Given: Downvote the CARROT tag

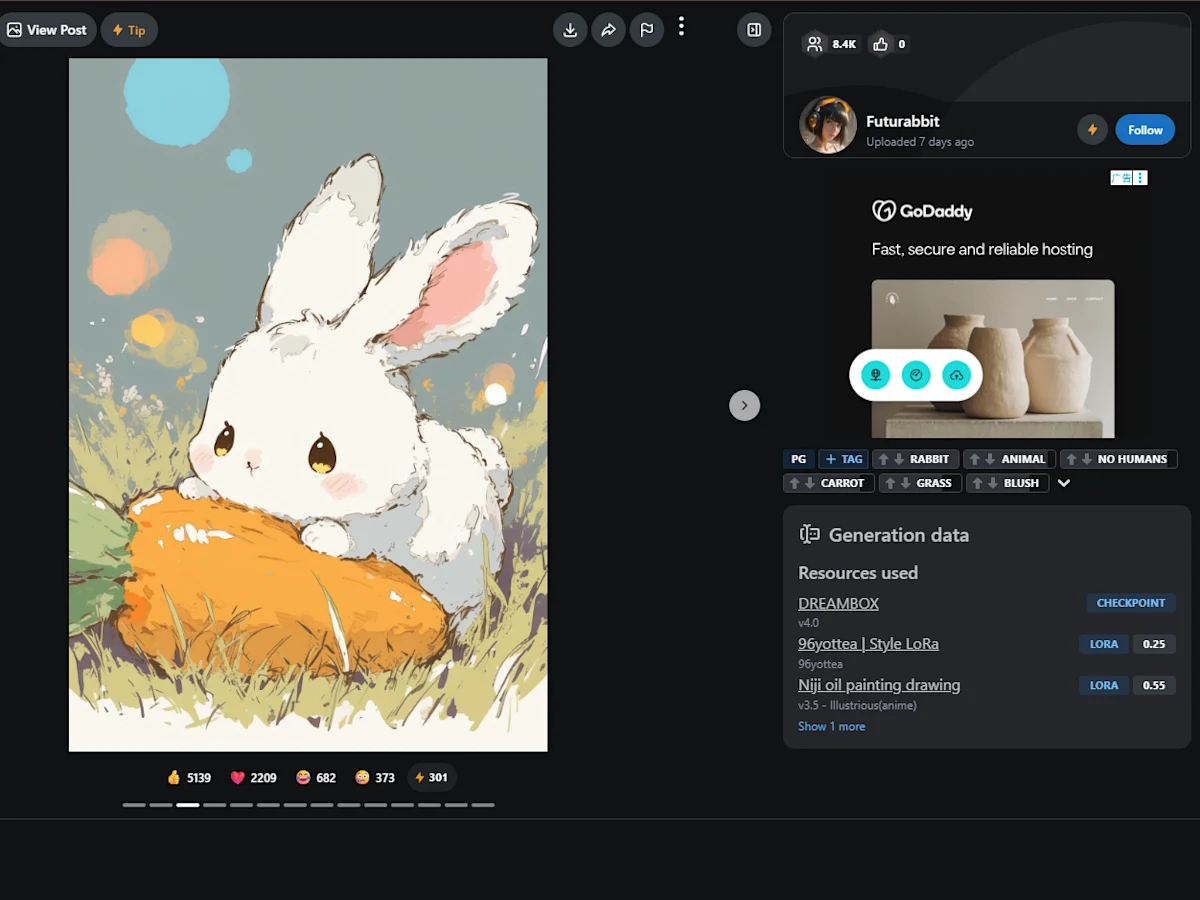Looking at the screenshot, I should point(810,483).
